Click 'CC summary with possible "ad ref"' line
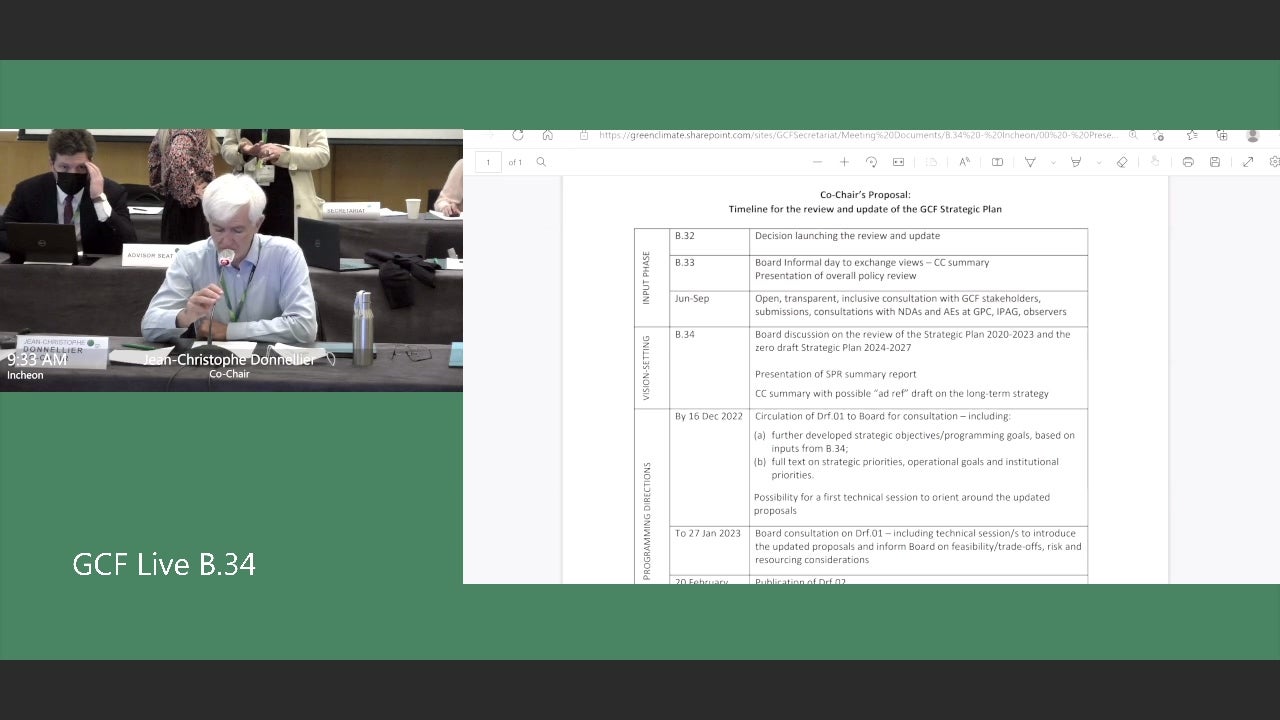Image resolution: width=1280 pixels, height=720 pixels. click(901, 394)
